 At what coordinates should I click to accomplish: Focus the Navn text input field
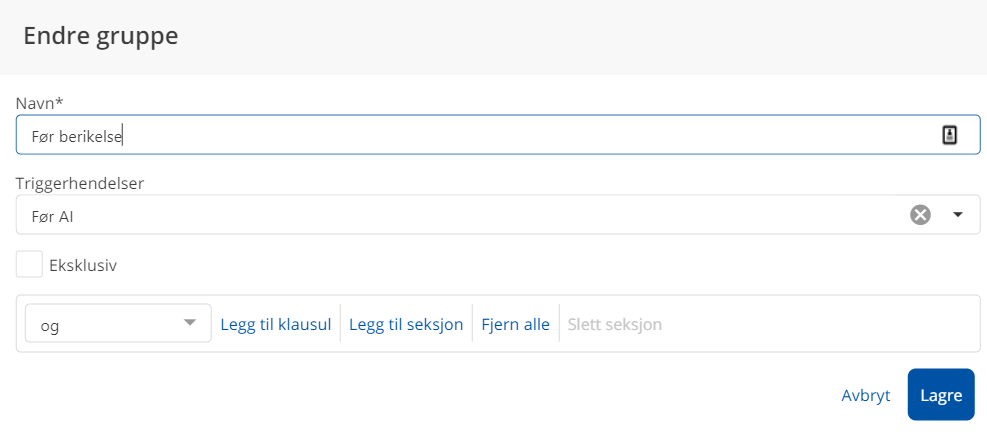500,136
